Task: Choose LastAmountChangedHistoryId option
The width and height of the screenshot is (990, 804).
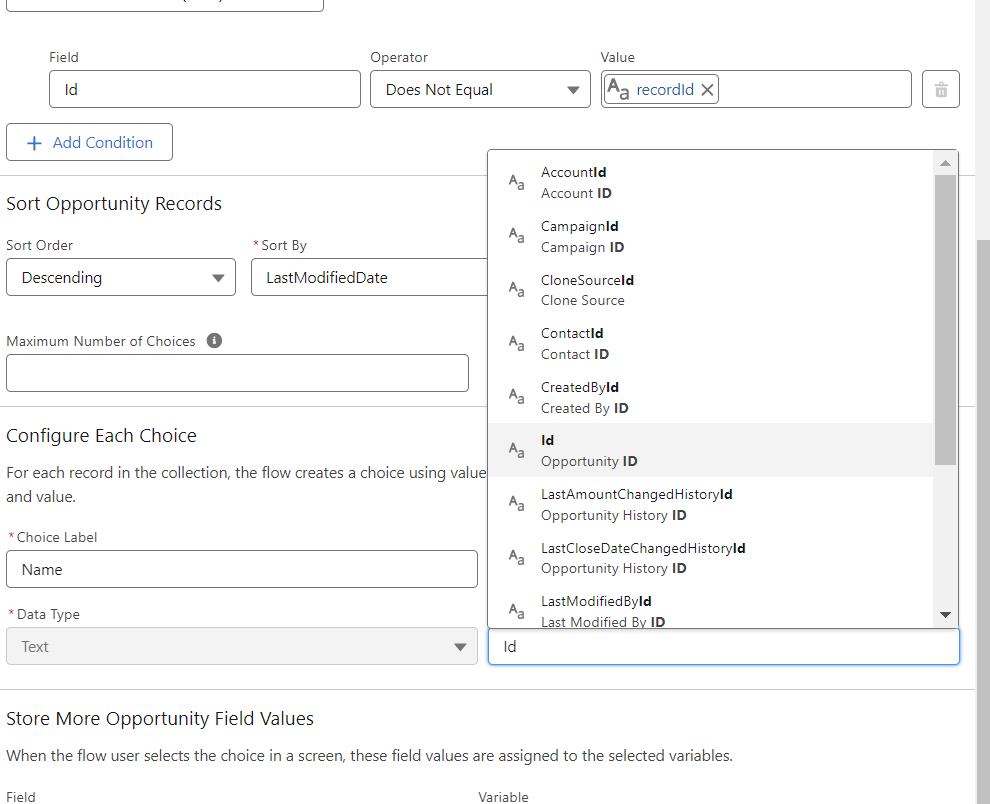Action: pos(711,504)
